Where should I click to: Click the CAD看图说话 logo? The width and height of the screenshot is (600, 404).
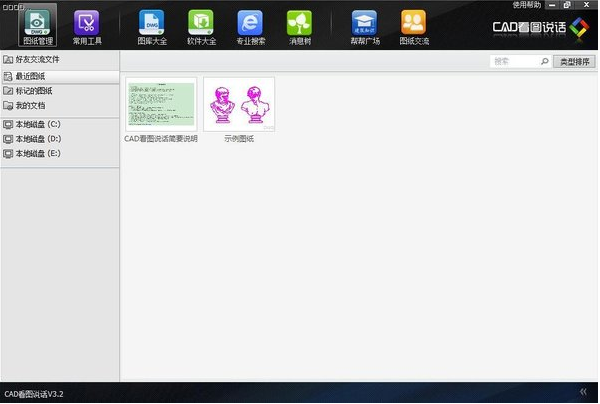click(541, 27)
